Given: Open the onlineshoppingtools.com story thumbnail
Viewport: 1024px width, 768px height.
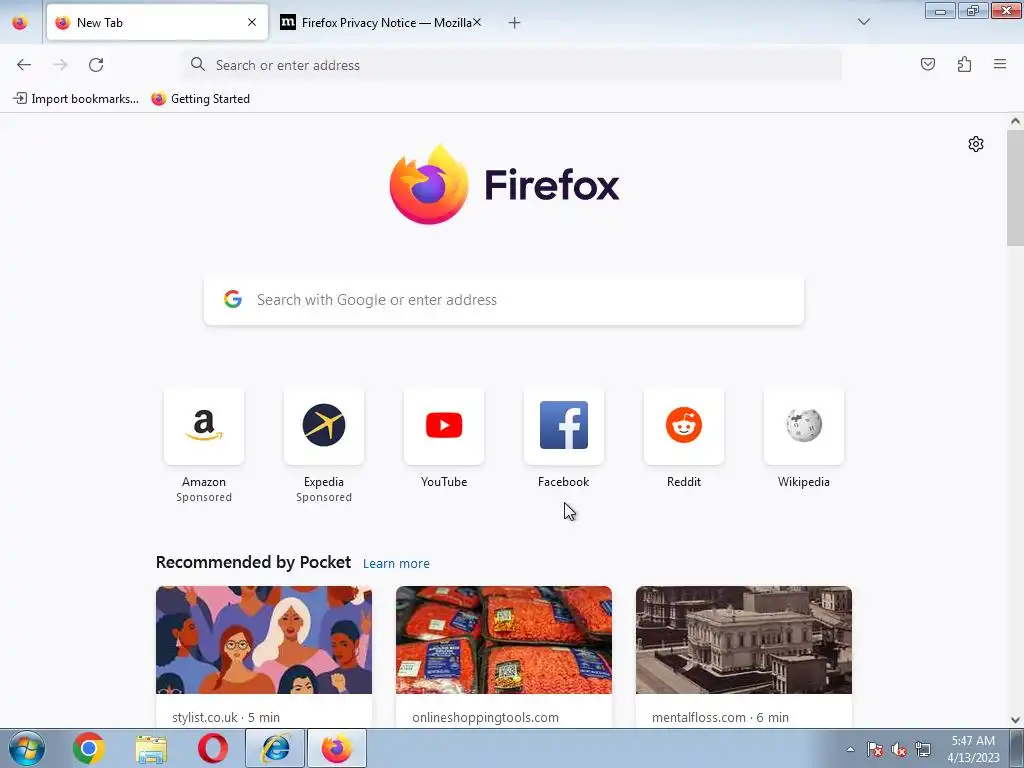Looking at the screenshot, I should (504, 640).
